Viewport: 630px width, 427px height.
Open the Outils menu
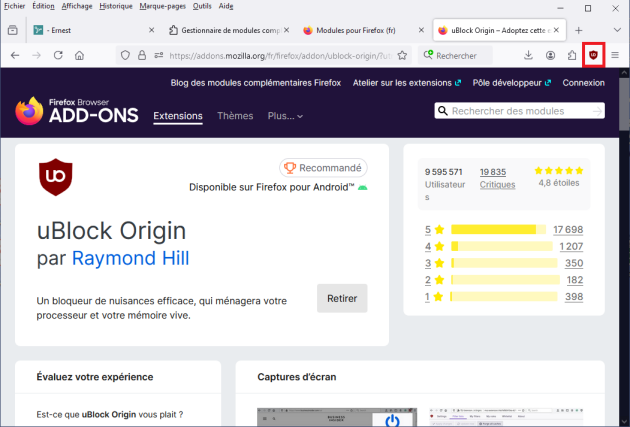(x=203, y=6)
